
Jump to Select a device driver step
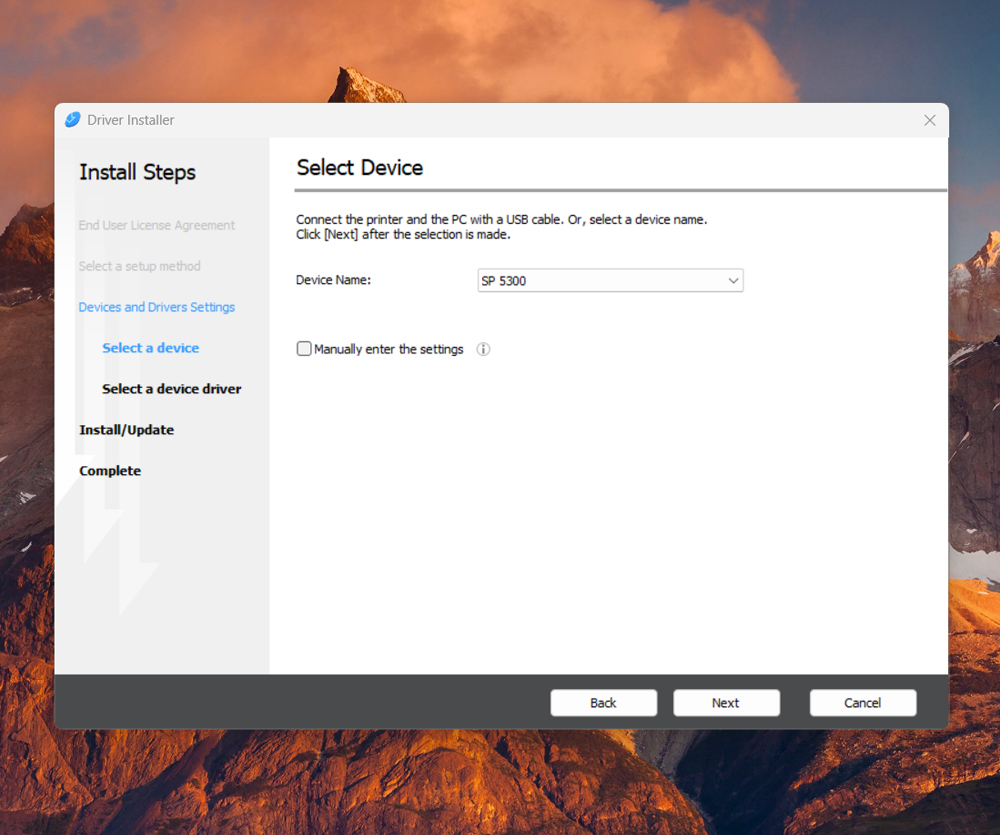(172, 388)
